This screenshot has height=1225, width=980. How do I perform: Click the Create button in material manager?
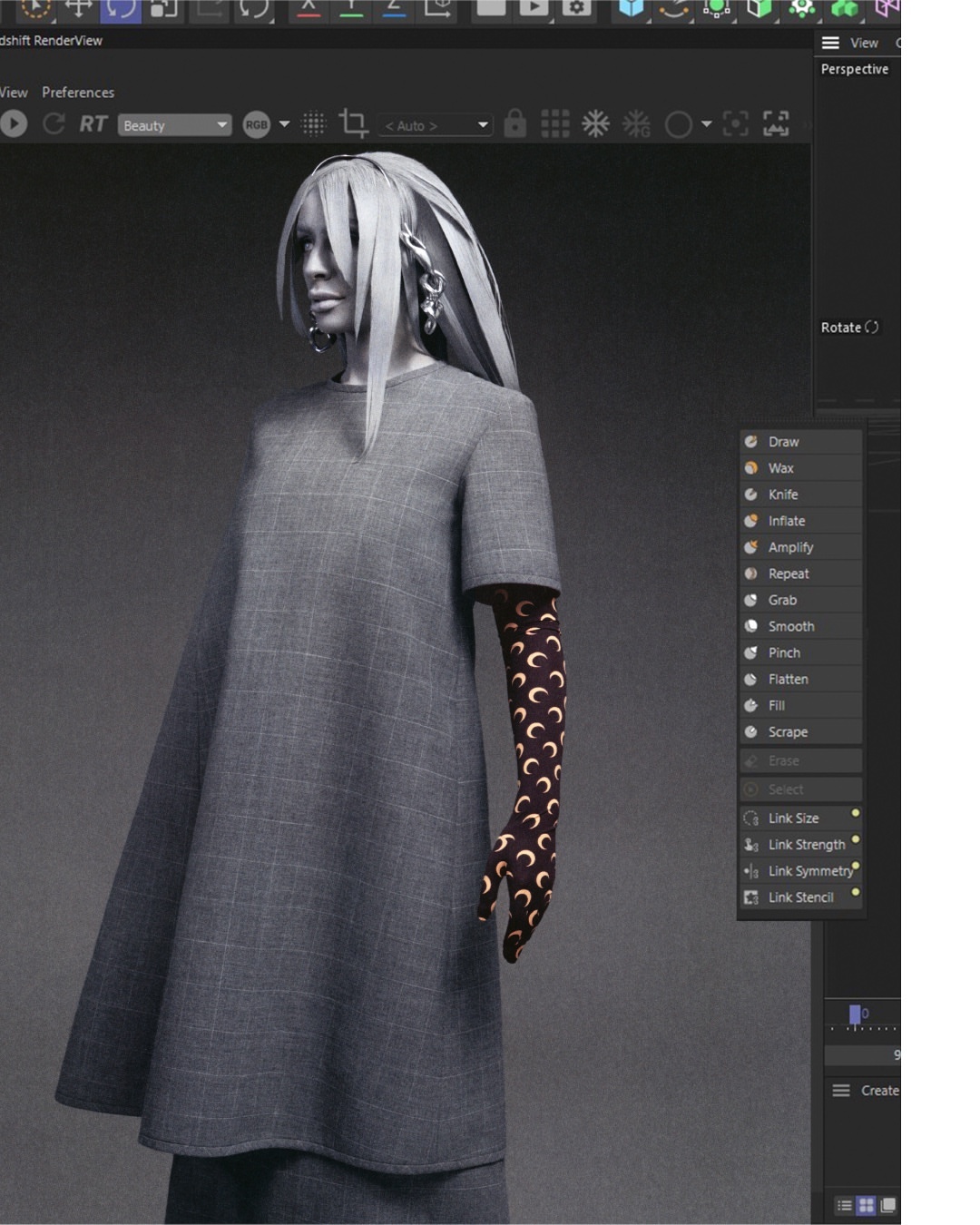click(878, 1091)
